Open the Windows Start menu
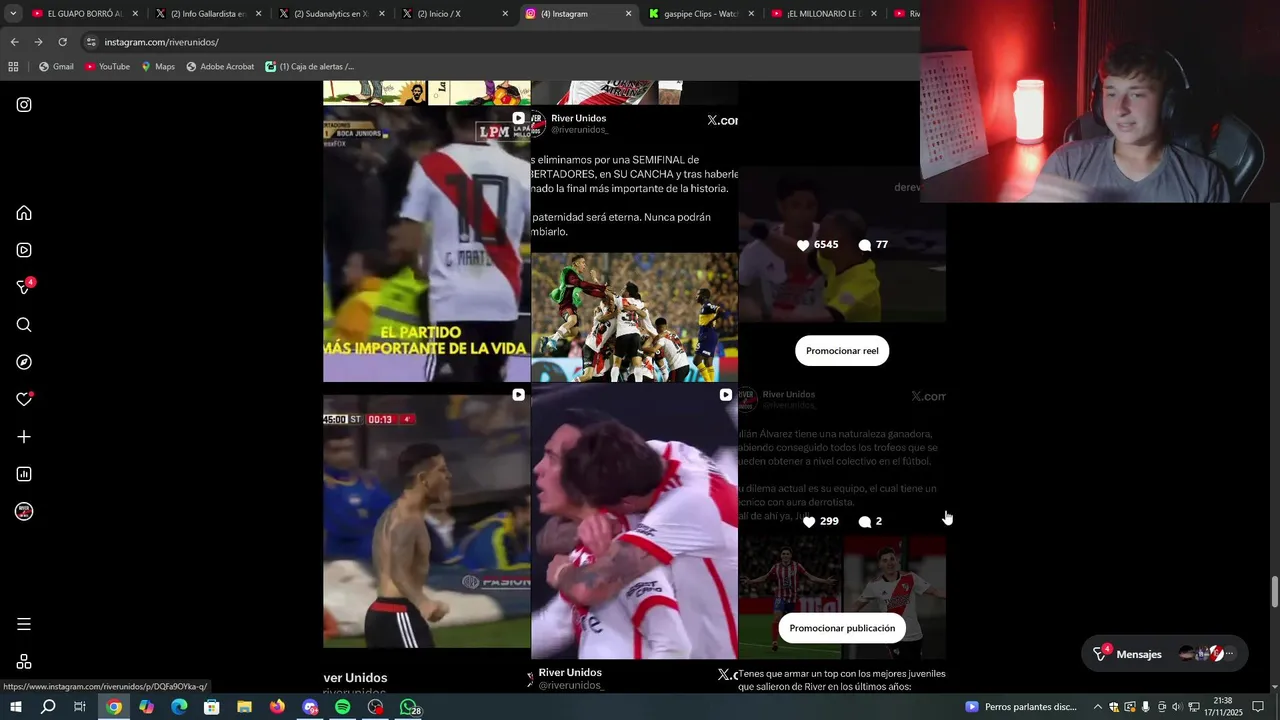 (15, 707)
